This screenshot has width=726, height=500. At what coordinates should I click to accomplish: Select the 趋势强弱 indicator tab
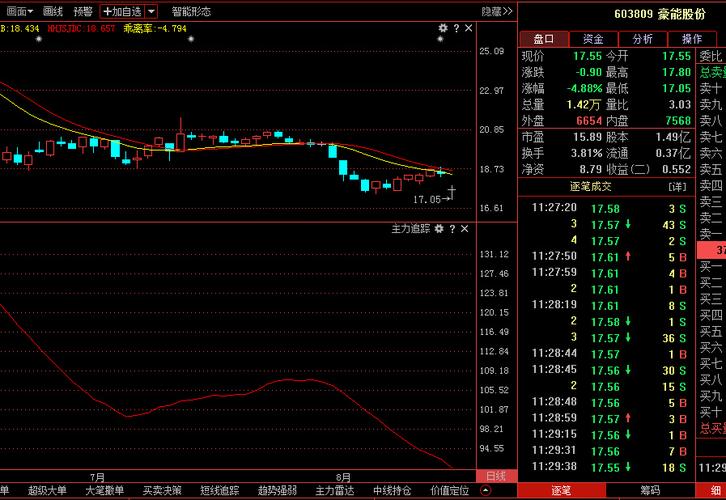(x=277, y=491)
